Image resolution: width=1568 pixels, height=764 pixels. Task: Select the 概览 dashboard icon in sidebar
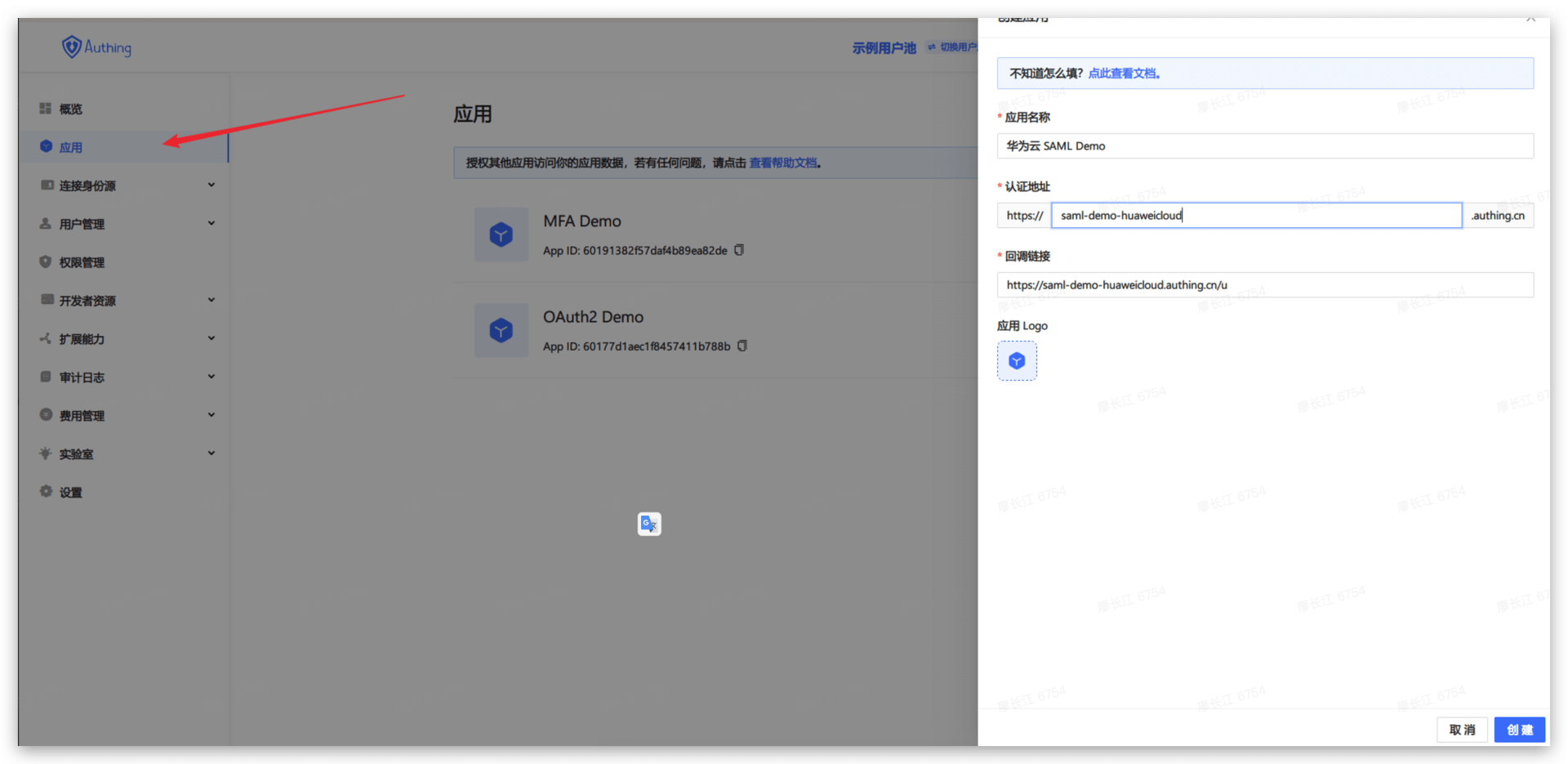pos(46,108)
